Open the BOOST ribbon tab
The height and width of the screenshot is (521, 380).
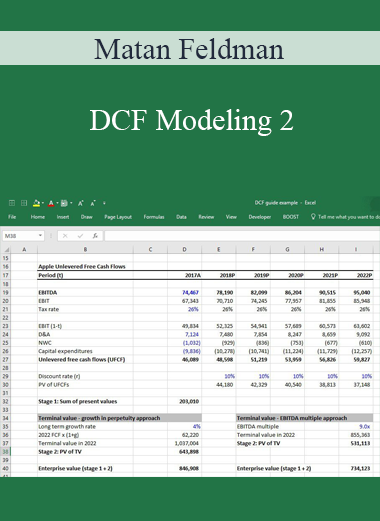pyautogui.click(x=291, y=217)
